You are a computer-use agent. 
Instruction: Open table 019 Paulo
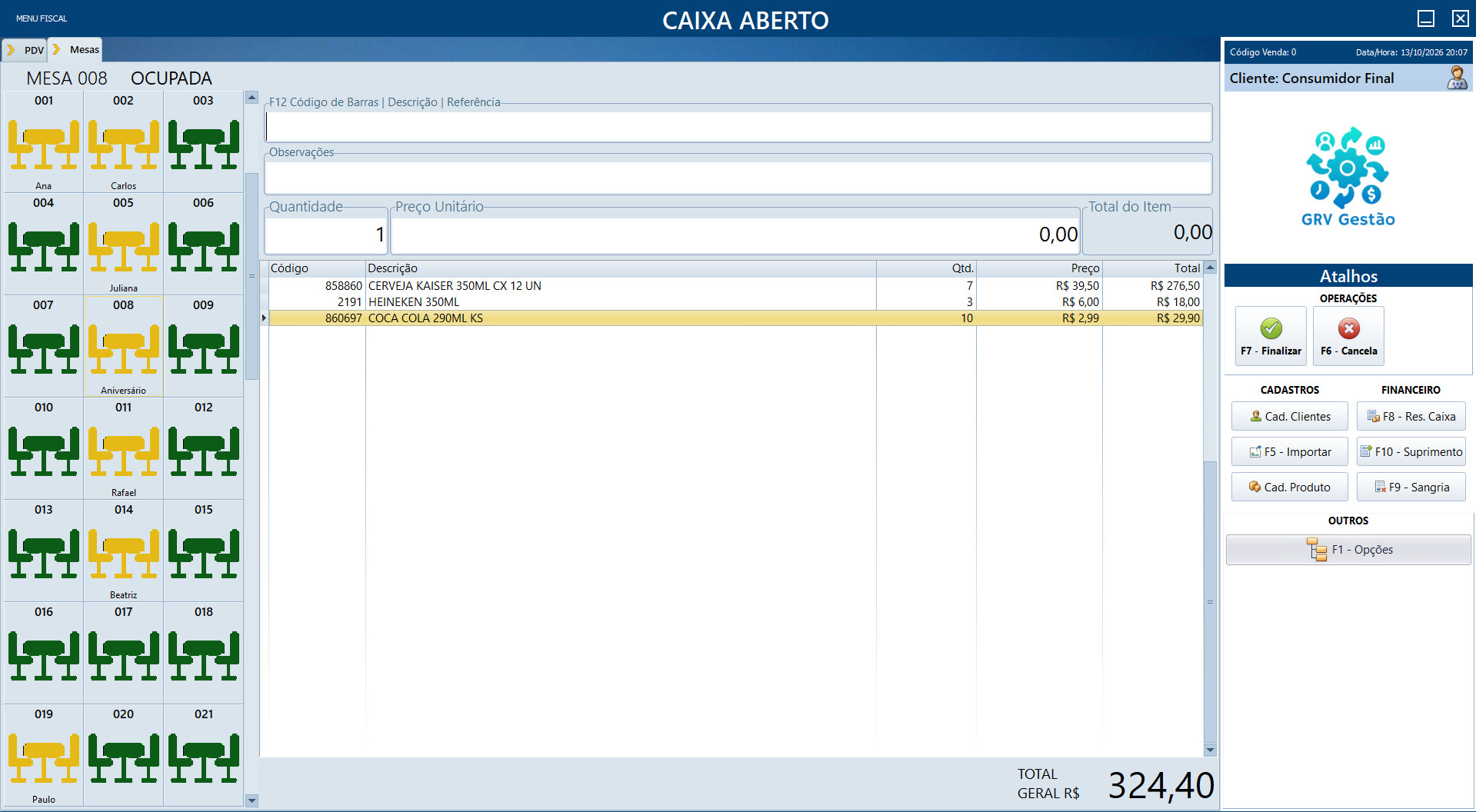pos(44,757)
